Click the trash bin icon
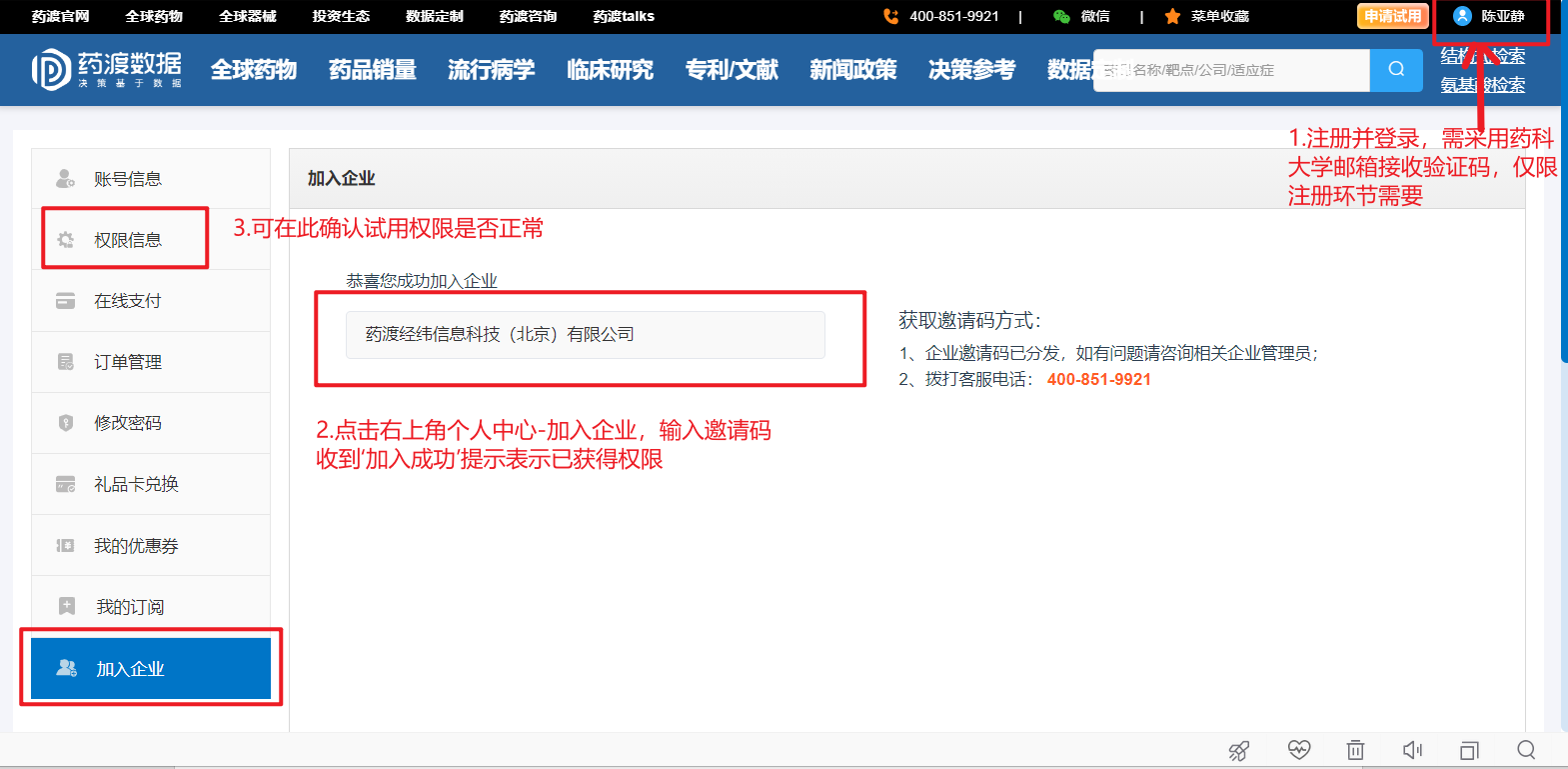Image resolution: width=1568 pixels, height=769 pixels. tap(1355, 750)
